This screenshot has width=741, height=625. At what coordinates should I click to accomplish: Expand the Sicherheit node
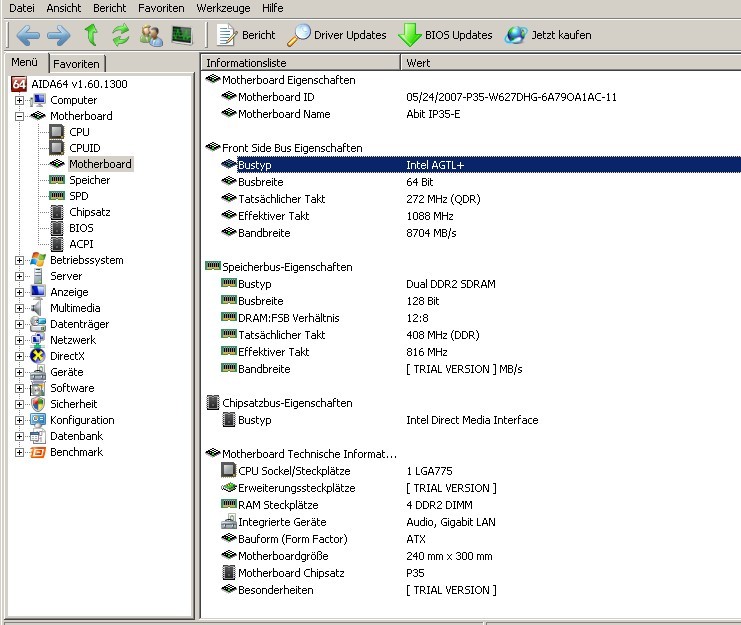19,404
